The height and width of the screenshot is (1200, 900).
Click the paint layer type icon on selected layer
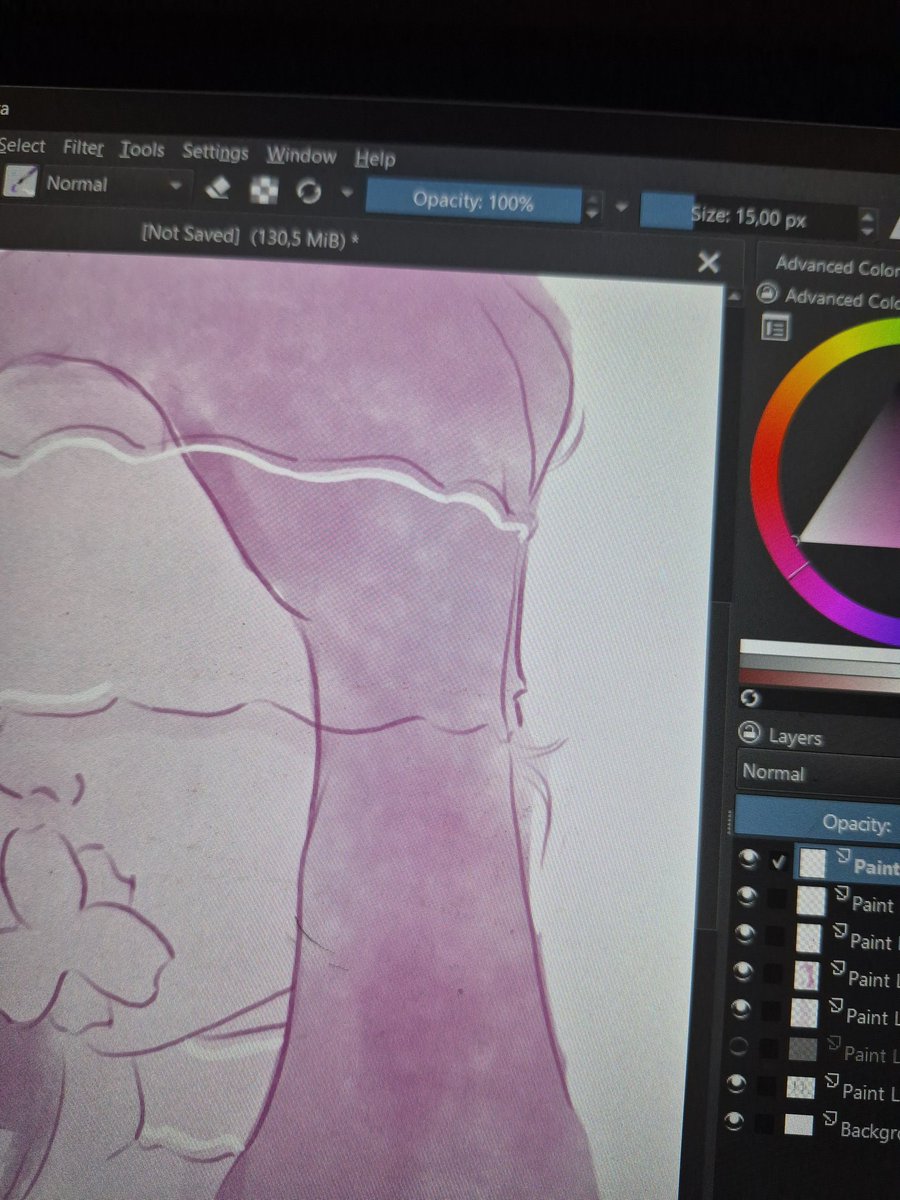[x=842, y=856]
